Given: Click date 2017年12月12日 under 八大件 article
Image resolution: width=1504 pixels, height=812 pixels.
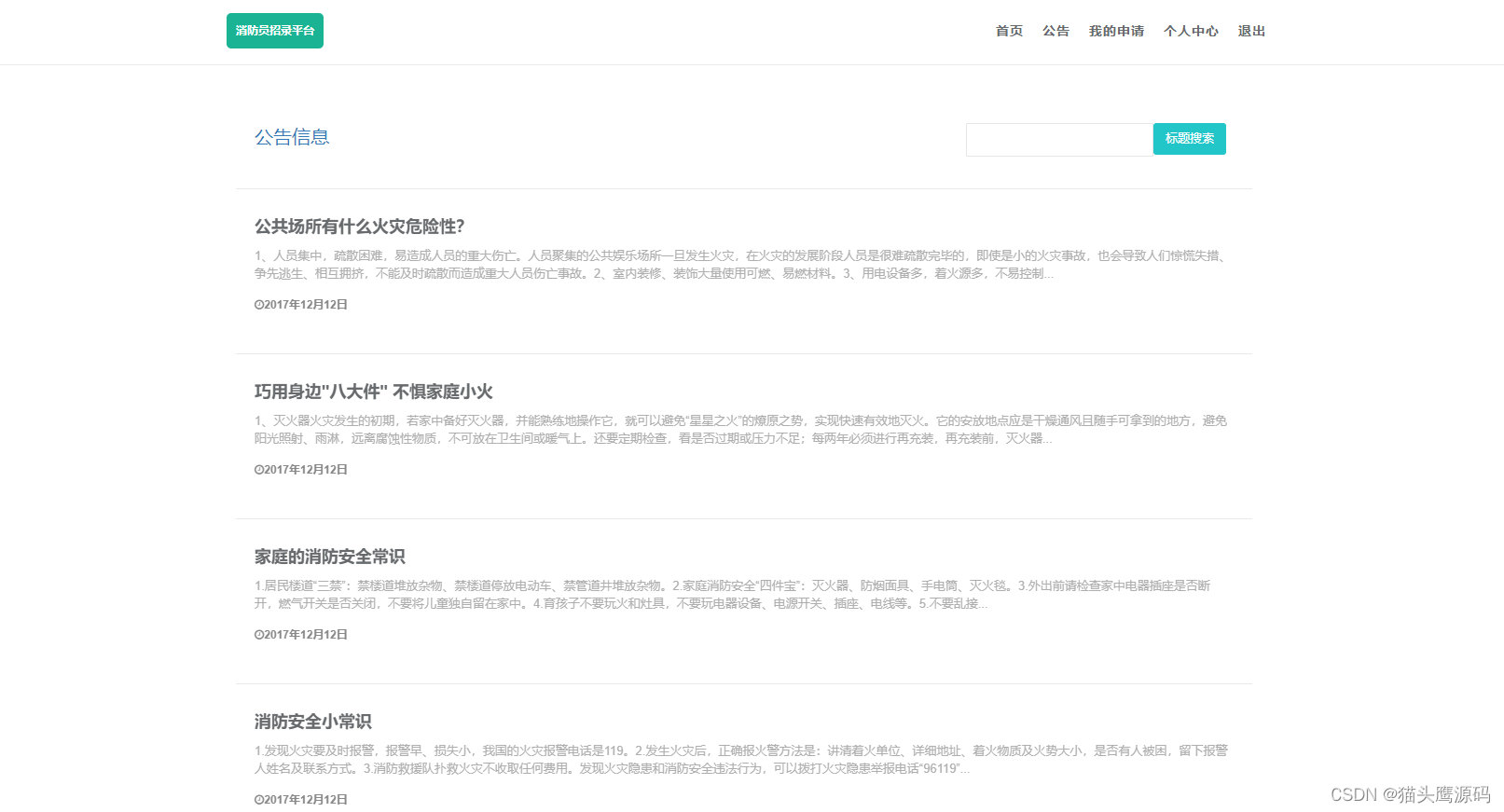Looking at the screenshot, I should (x=306, y=470).
